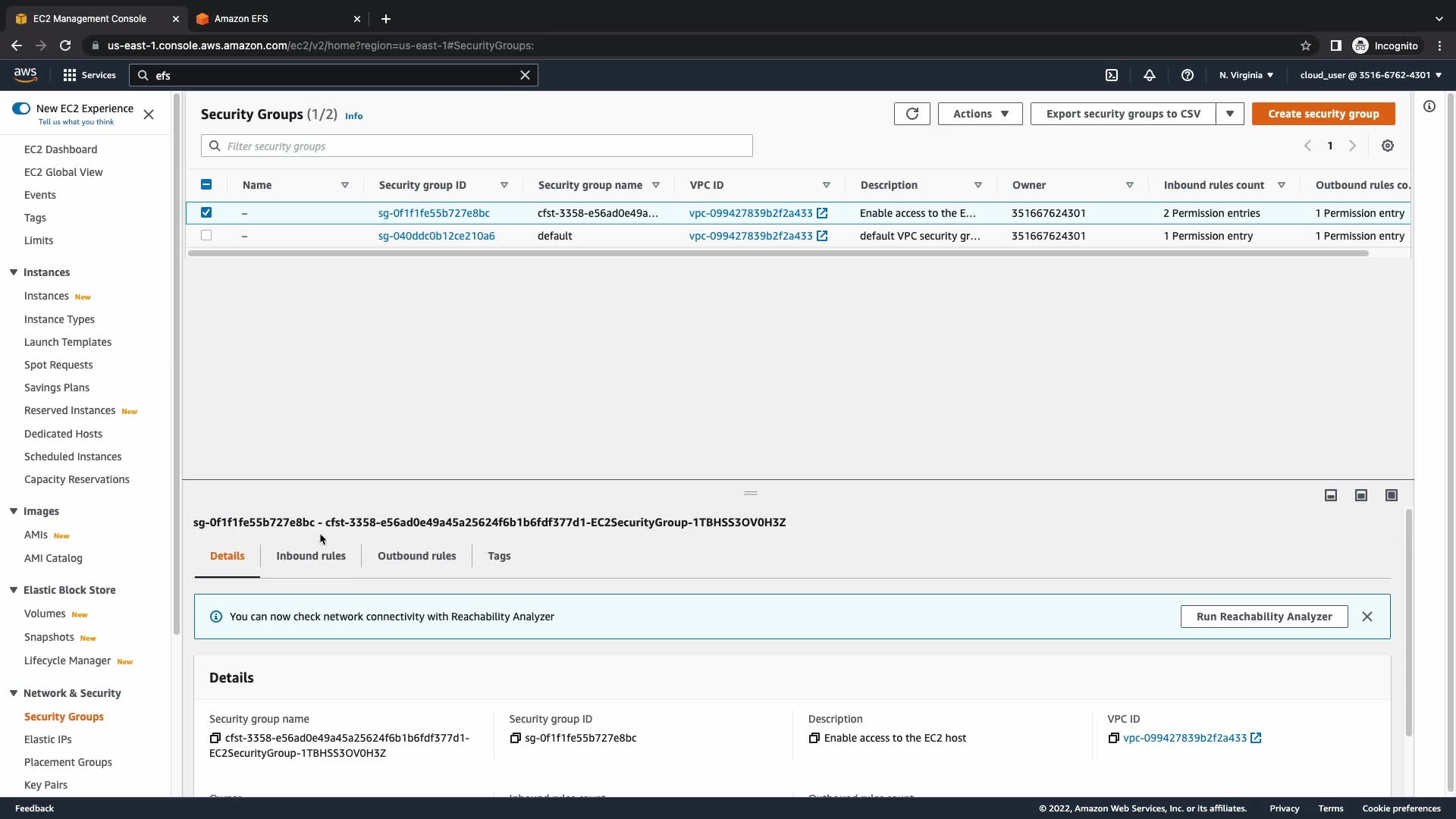Open the help question mark icon
Viewport: 1456px width, 819px height.
click(x=1188, y=75)
